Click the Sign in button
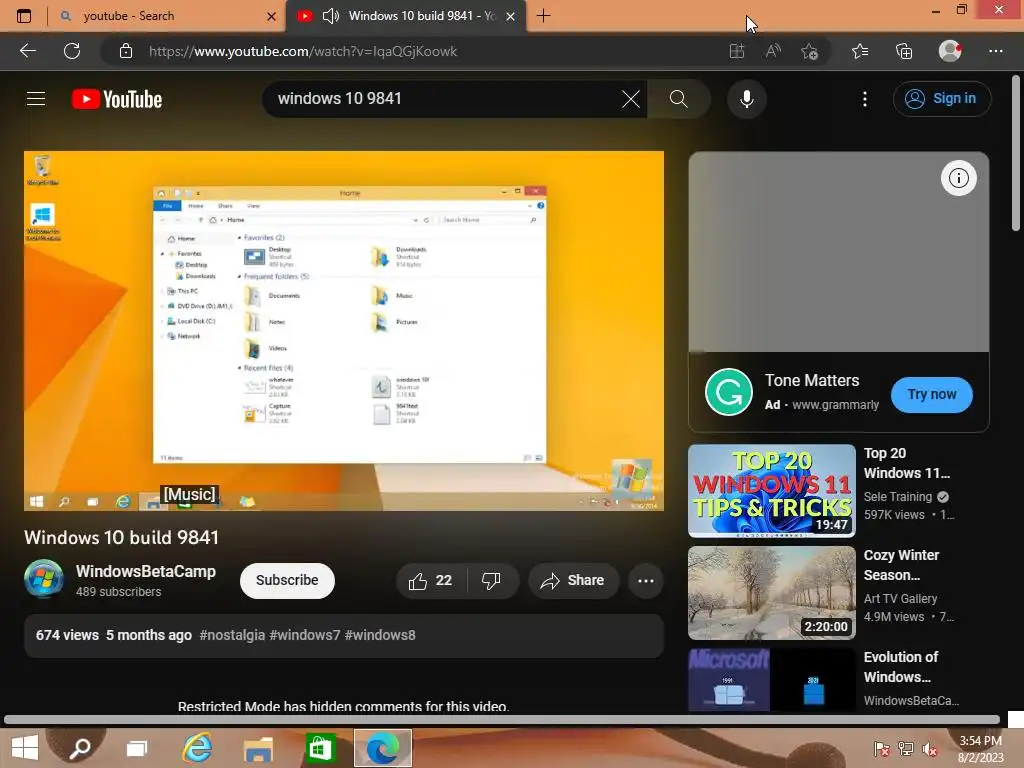The height and width of the screenshot is (768, 1024). 942,99
